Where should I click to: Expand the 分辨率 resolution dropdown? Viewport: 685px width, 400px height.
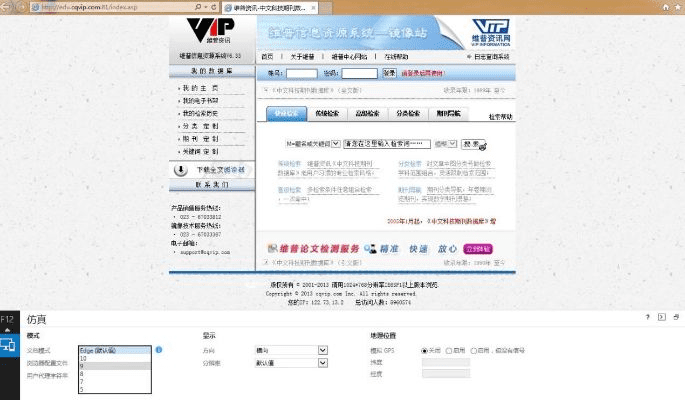[x=323, y=363]
